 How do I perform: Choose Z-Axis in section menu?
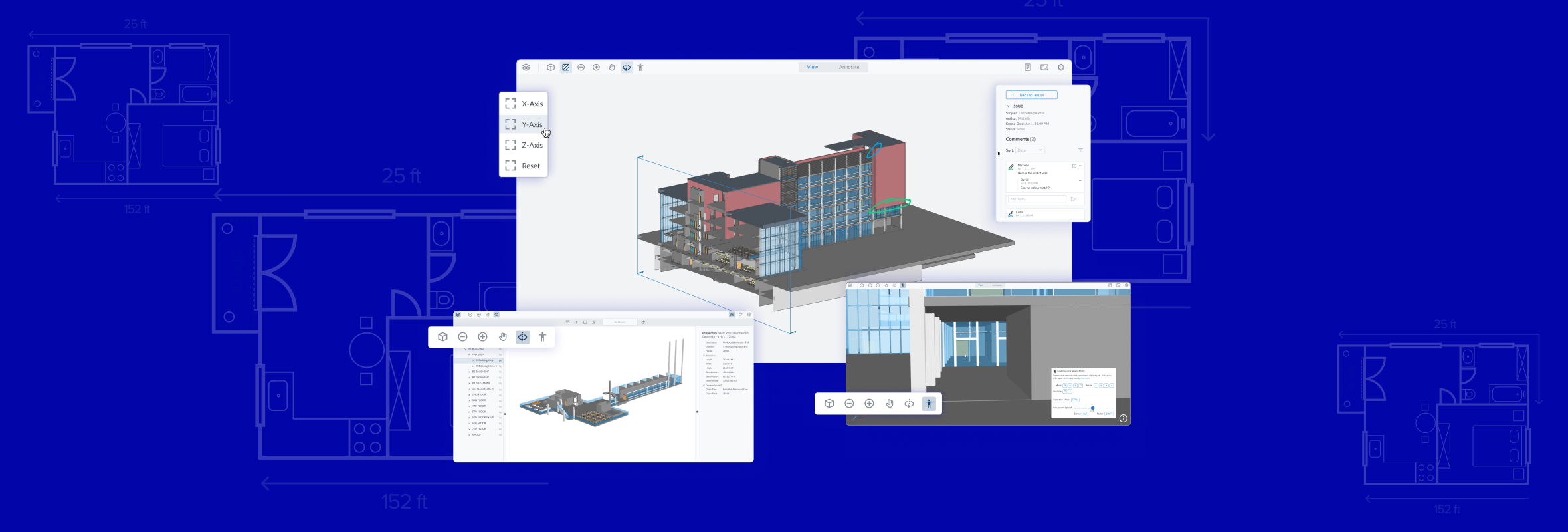tap(524, 145)
